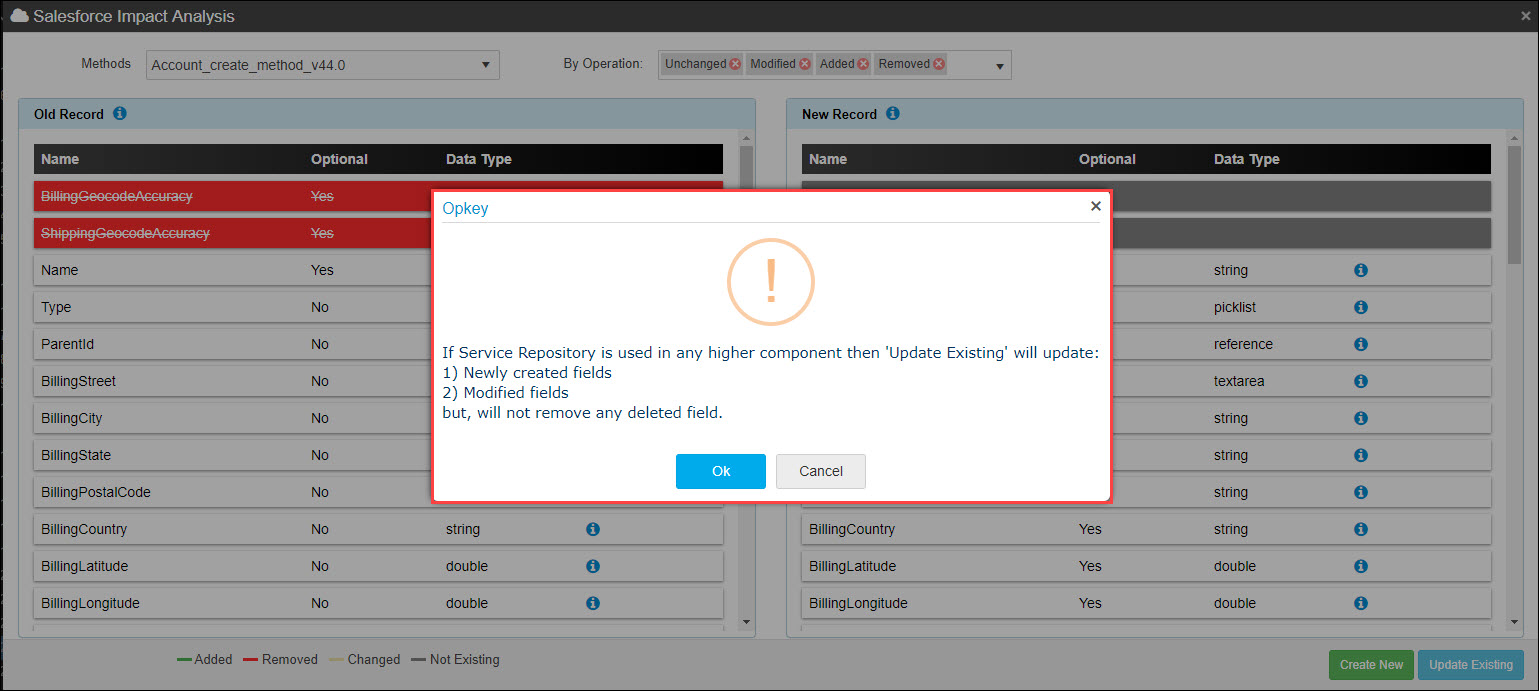
Task: Select New Record BillingLongitude name cell
Action: click(858, 603)
